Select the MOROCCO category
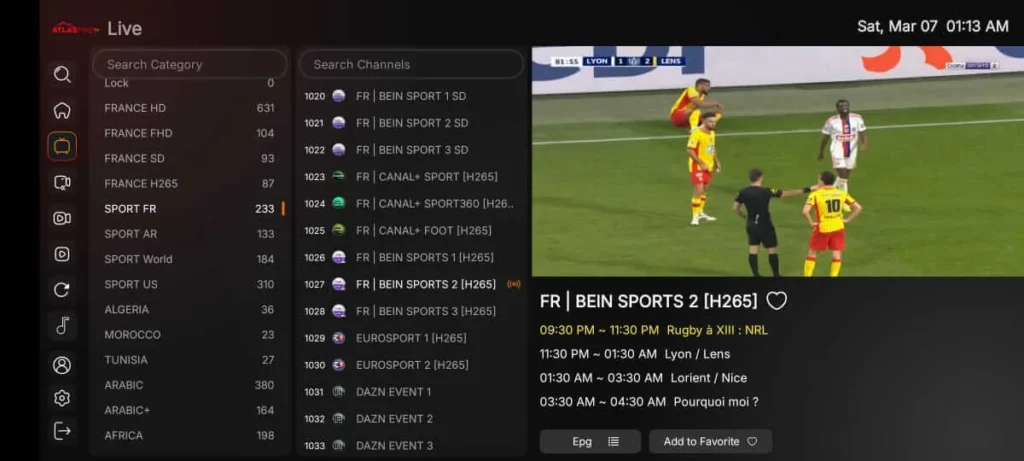The image size is (1024, 461). click(189, 334)
